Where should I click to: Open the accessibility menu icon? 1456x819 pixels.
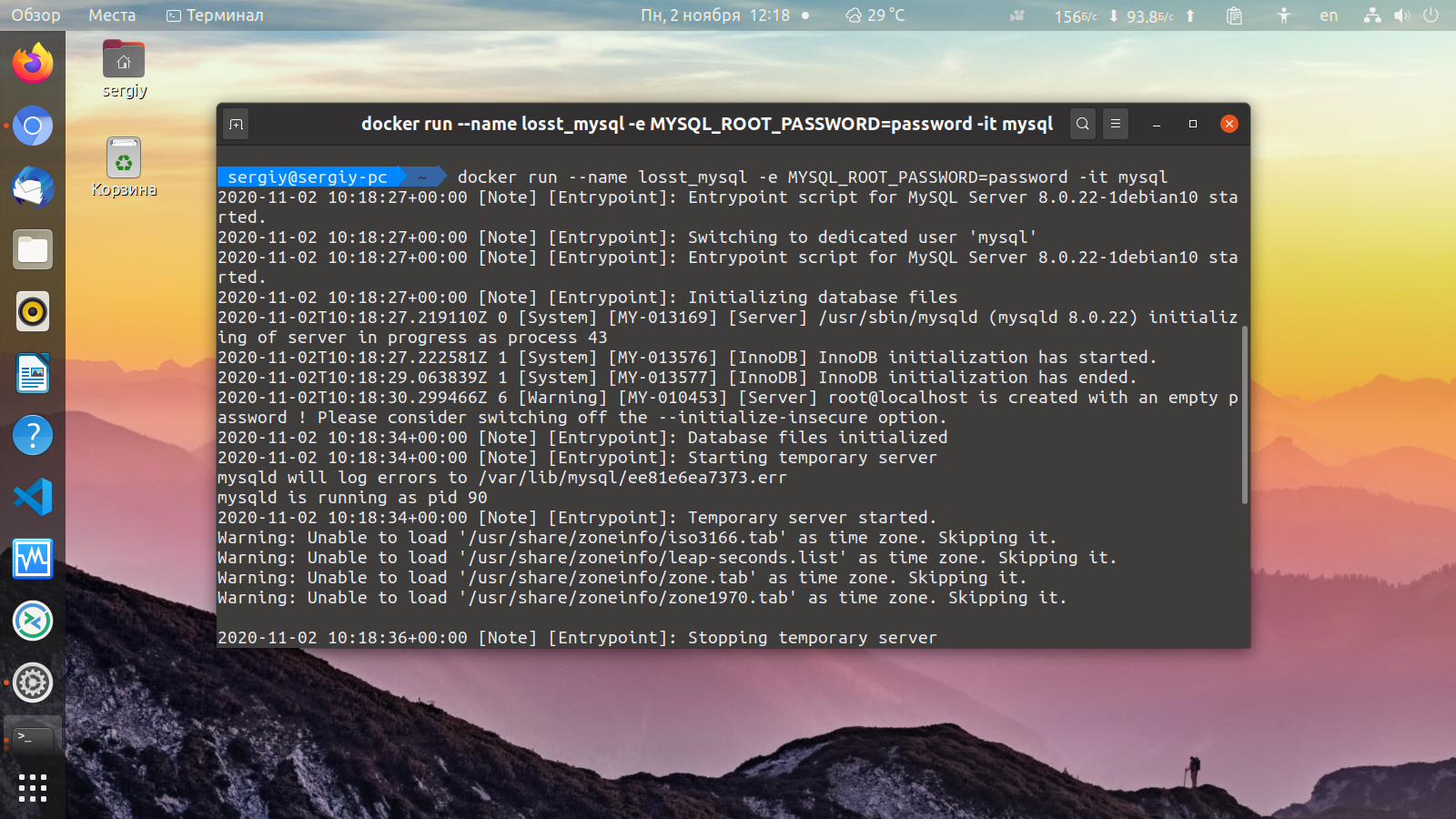click(1284, 15)
